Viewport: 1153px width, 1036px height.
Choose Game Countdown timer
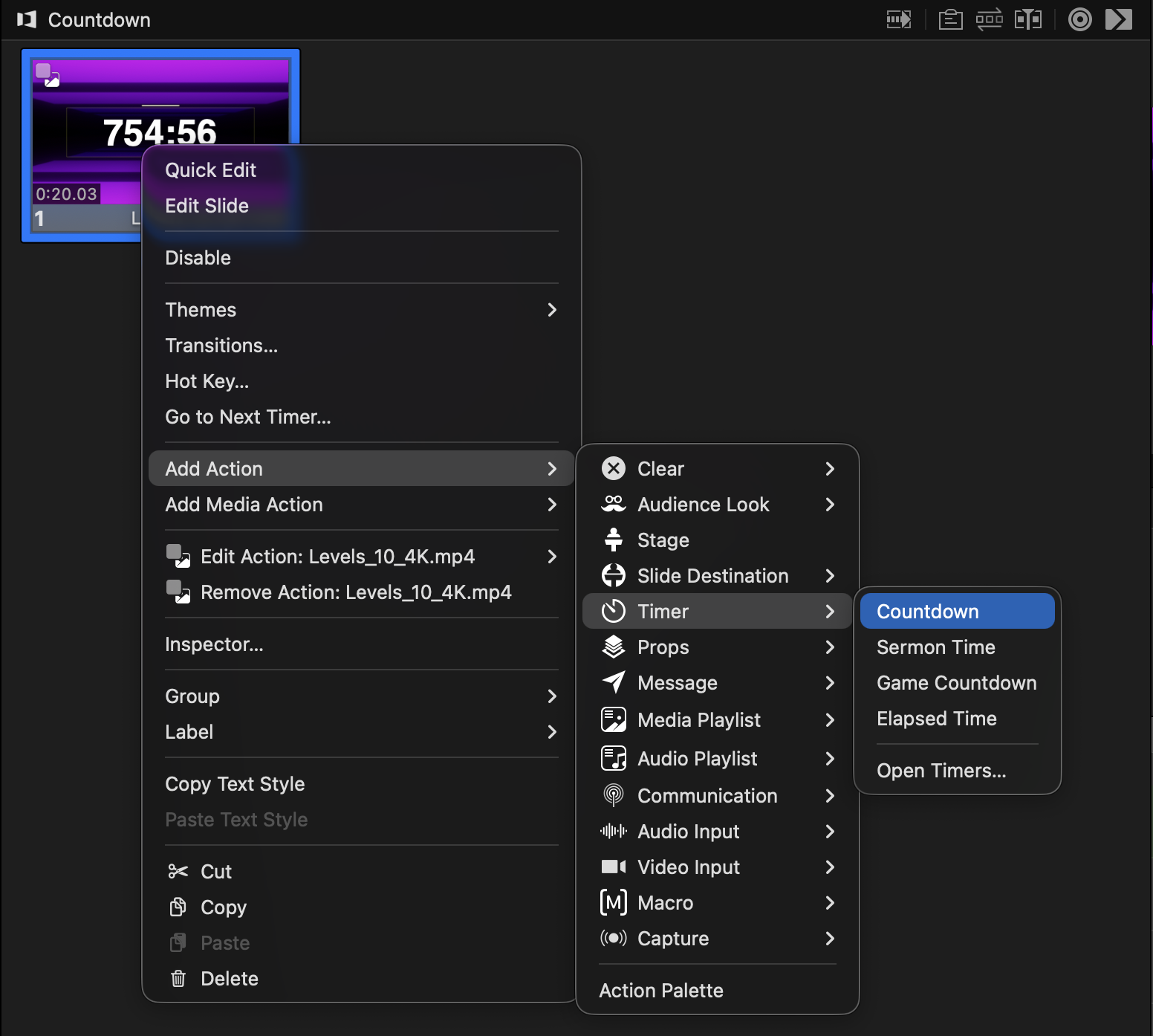(x=957, y=682)
